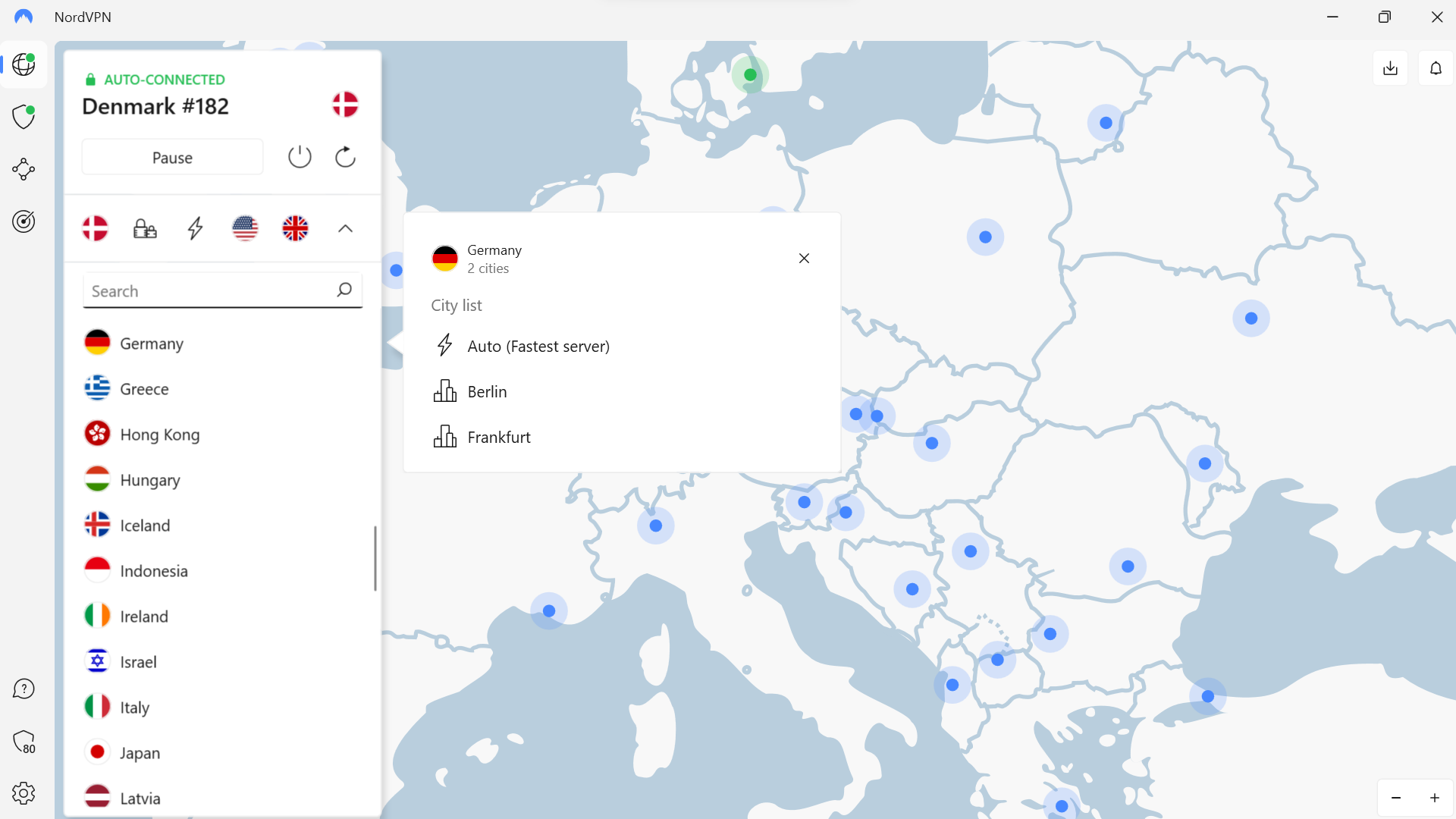
Task: Click the server Search field
Action: pyautogui.click(x=222, y=290)
